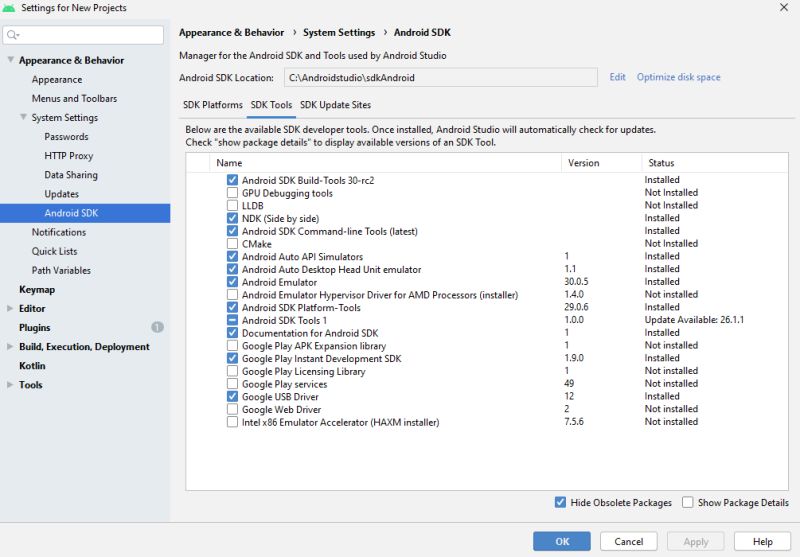Check Intel x86 Emulator Accelerator (HAXM installer)
Screen dimensions: 800x557
232,422
